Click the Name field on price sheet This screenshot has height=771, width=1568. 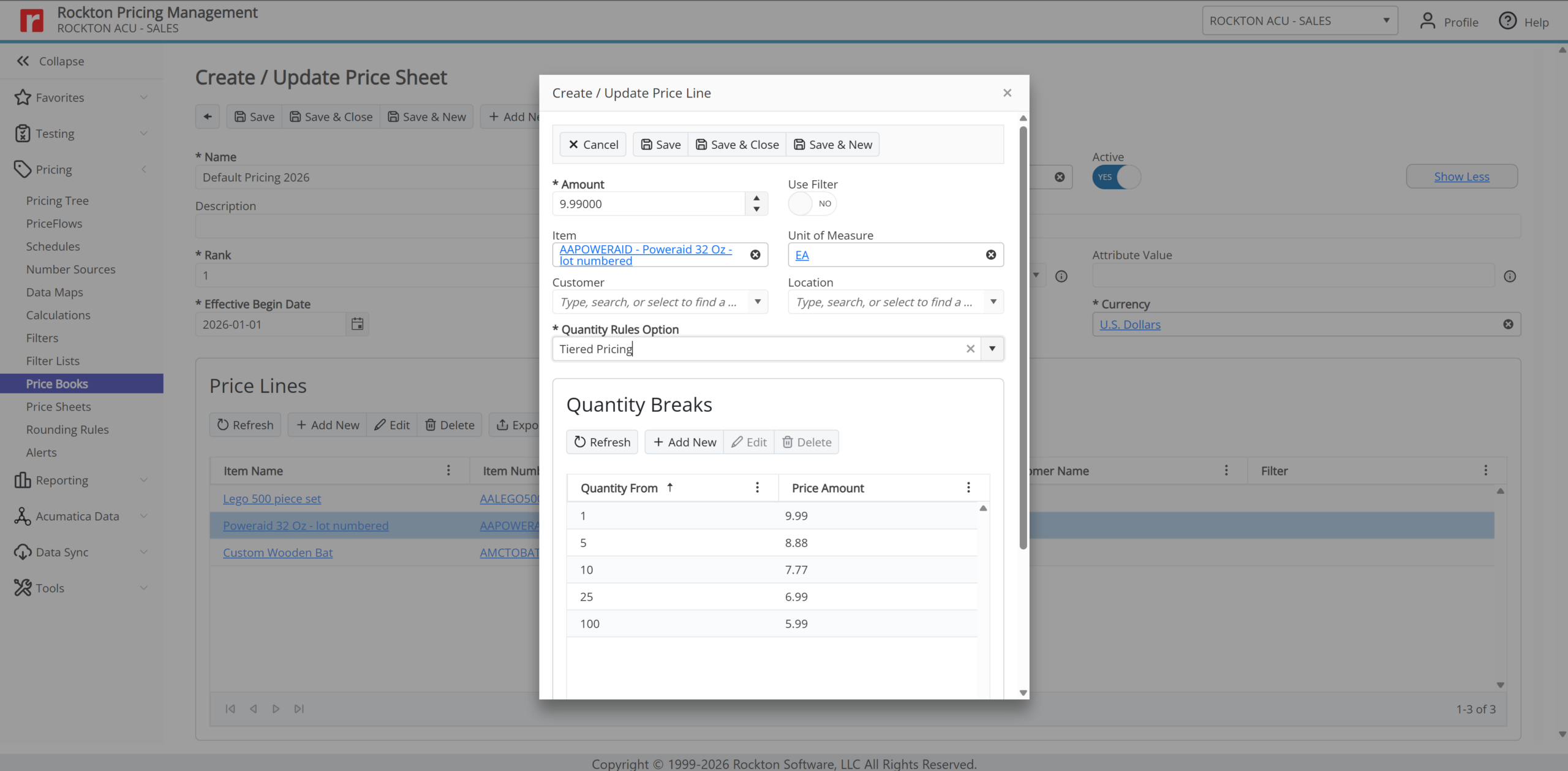point(367,177)
